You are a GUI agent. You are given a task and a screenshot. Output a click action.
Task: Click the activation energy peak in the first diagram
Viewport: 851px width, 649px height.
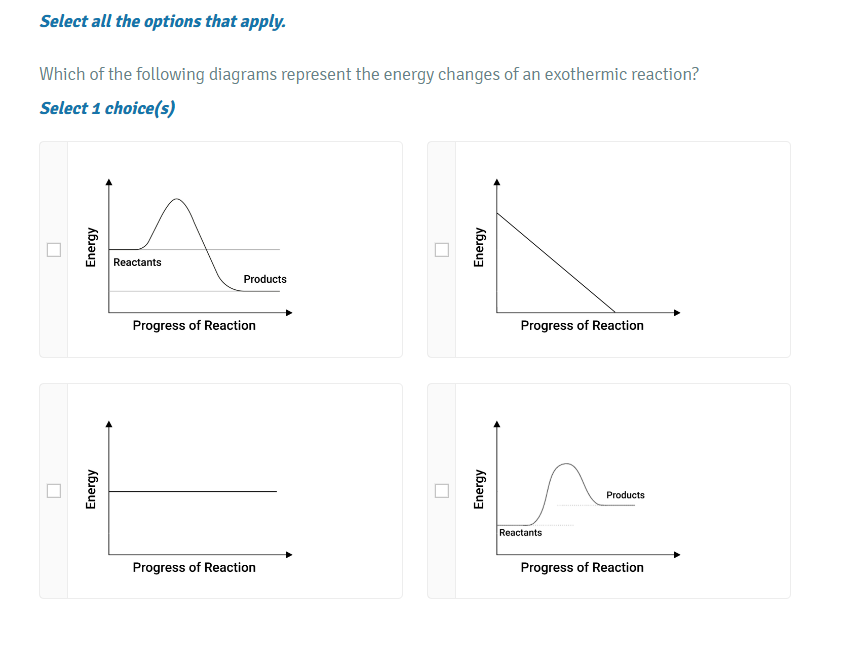(178, 200)
